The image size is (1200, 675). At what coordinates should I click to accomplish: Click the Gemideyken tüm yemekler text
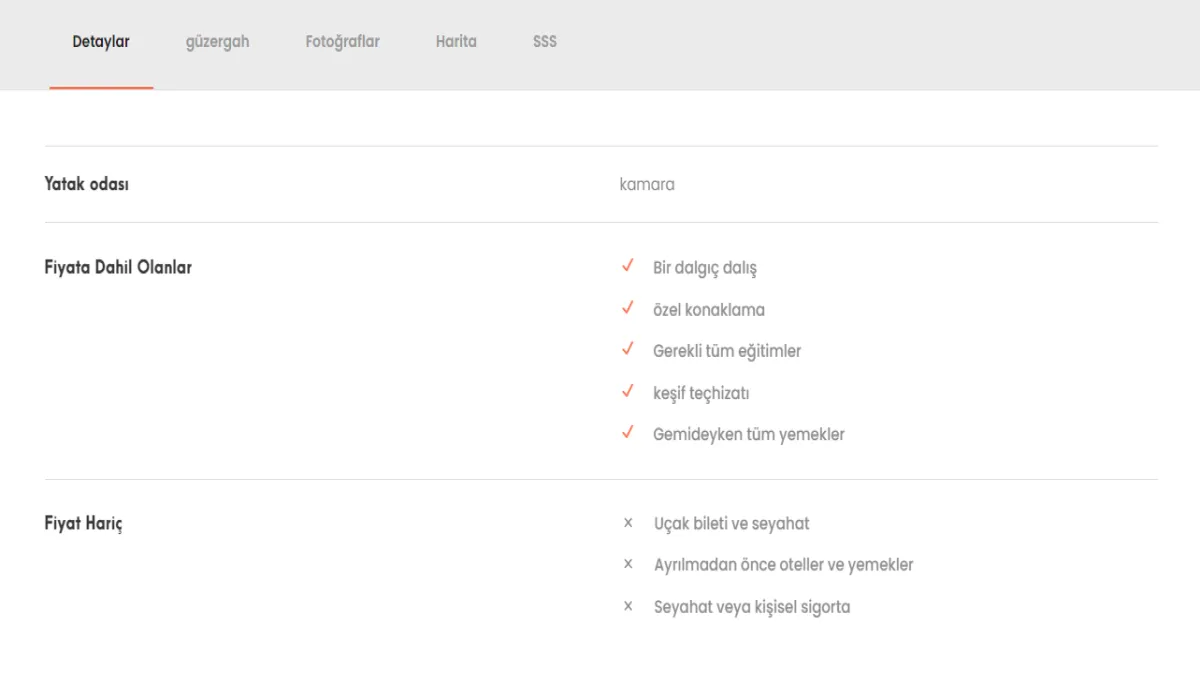pyautogui.click(x=749, y=434)
